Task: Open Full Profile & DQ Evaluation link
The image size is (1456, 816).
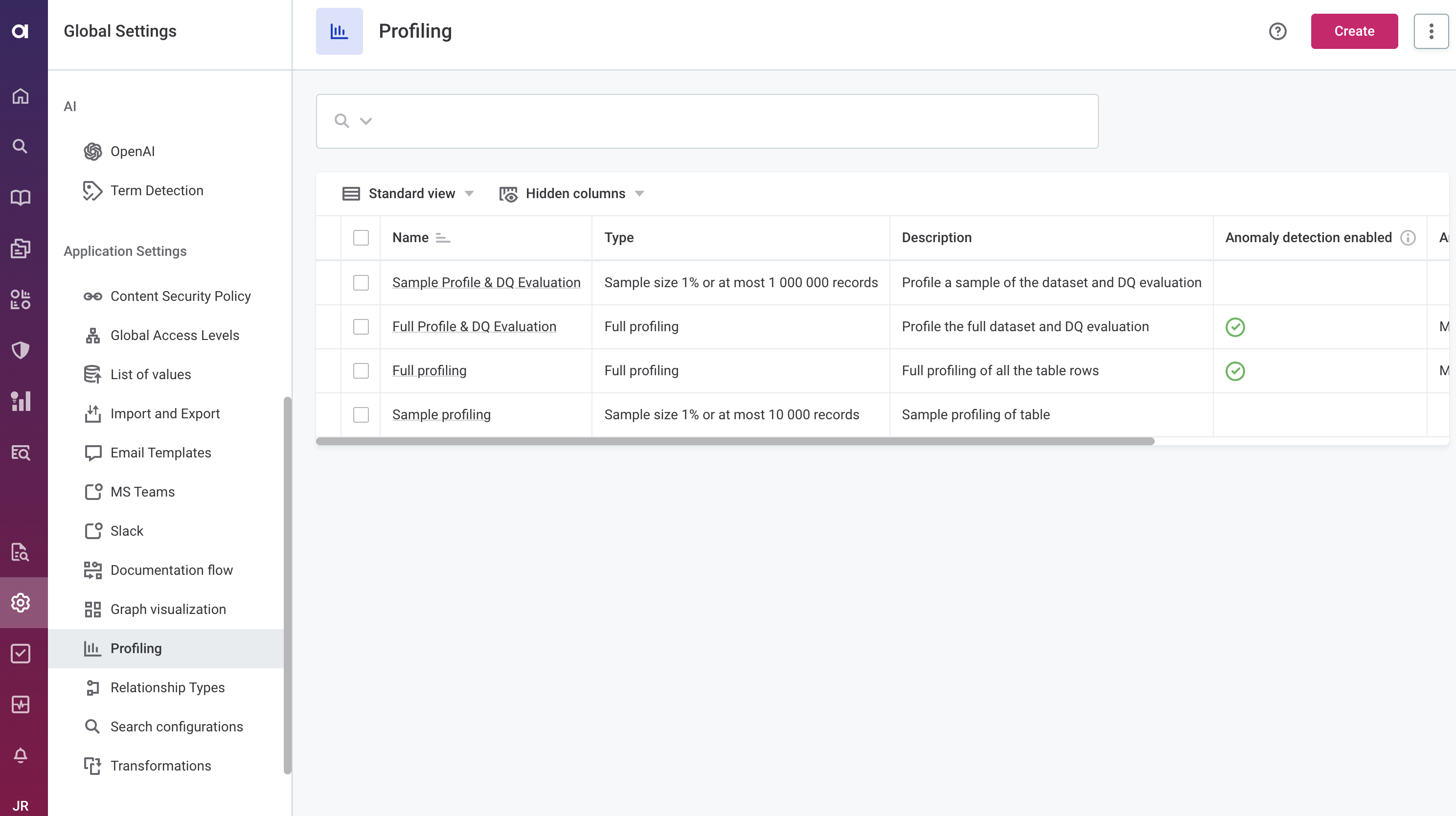Action: (474, 326)
